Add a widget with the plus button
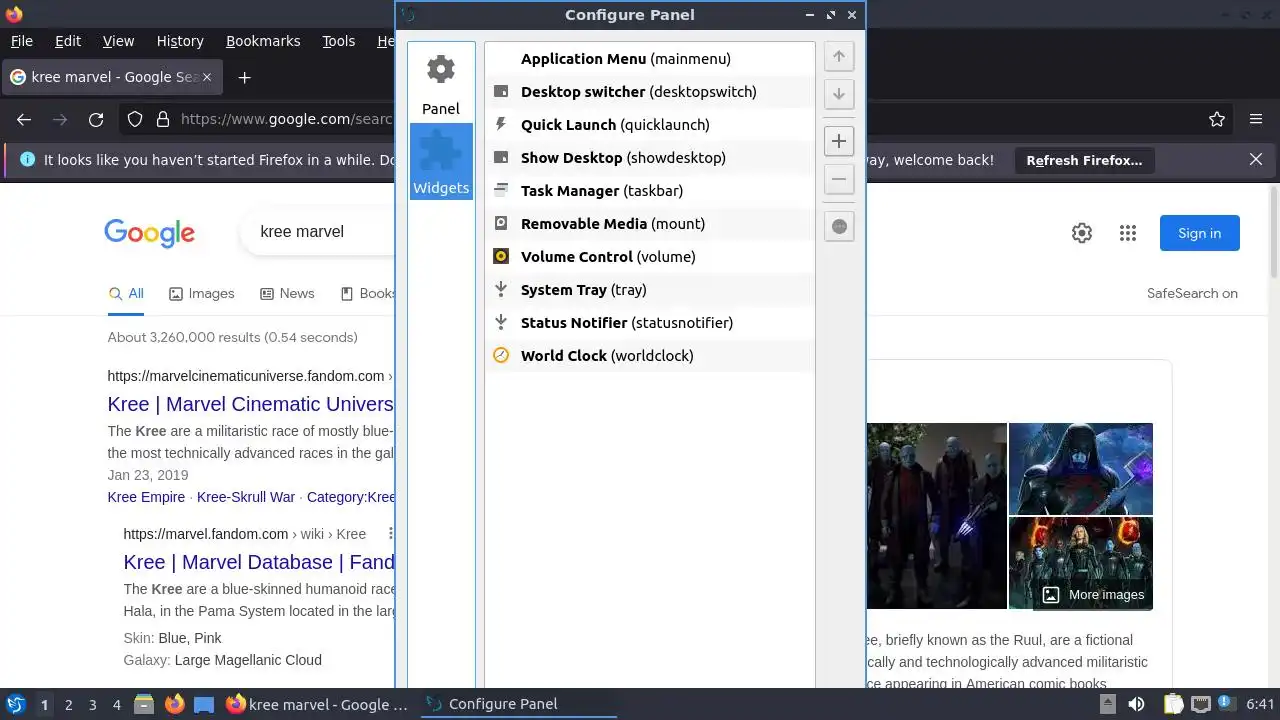This screenshot has width=1280, height=720. point(839,141)
